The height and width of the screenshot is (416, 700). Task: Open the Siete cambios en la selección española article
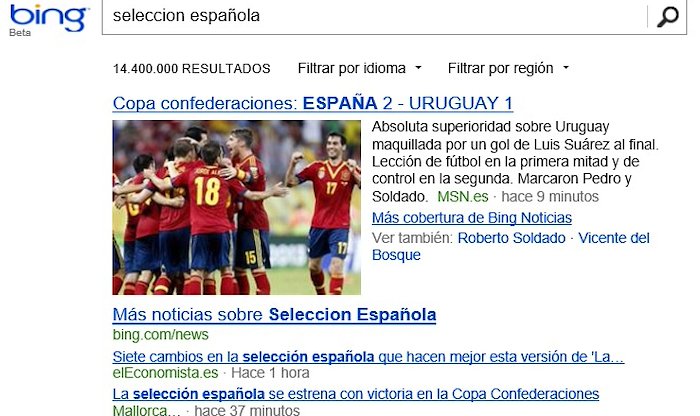tap(368, 357)
